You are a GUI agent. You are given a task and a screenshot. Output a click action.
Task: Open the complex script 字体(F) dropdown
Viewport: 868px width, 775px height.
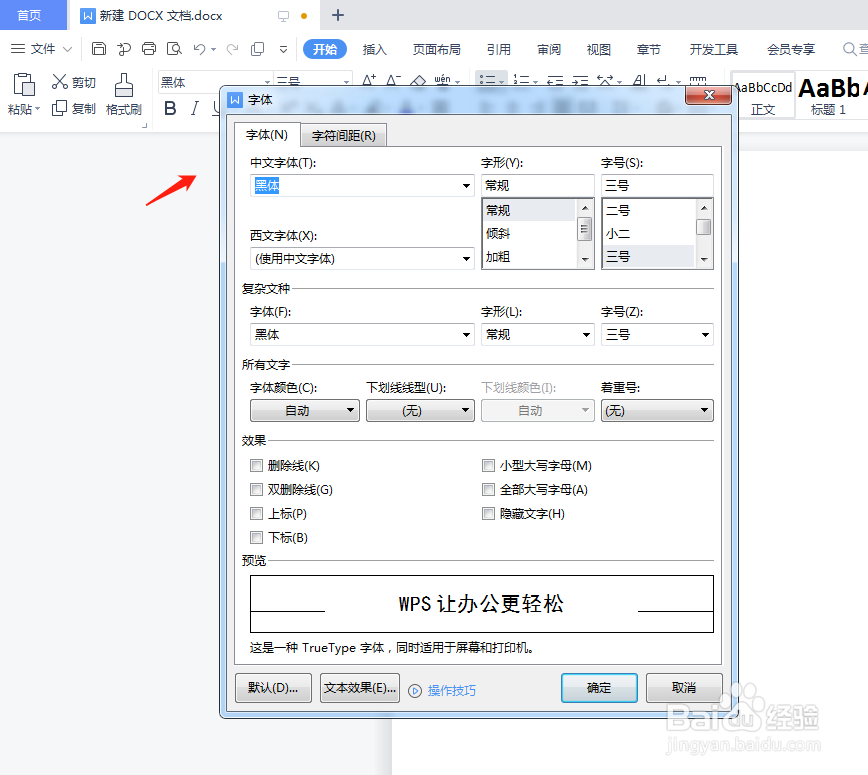(466, 334)
